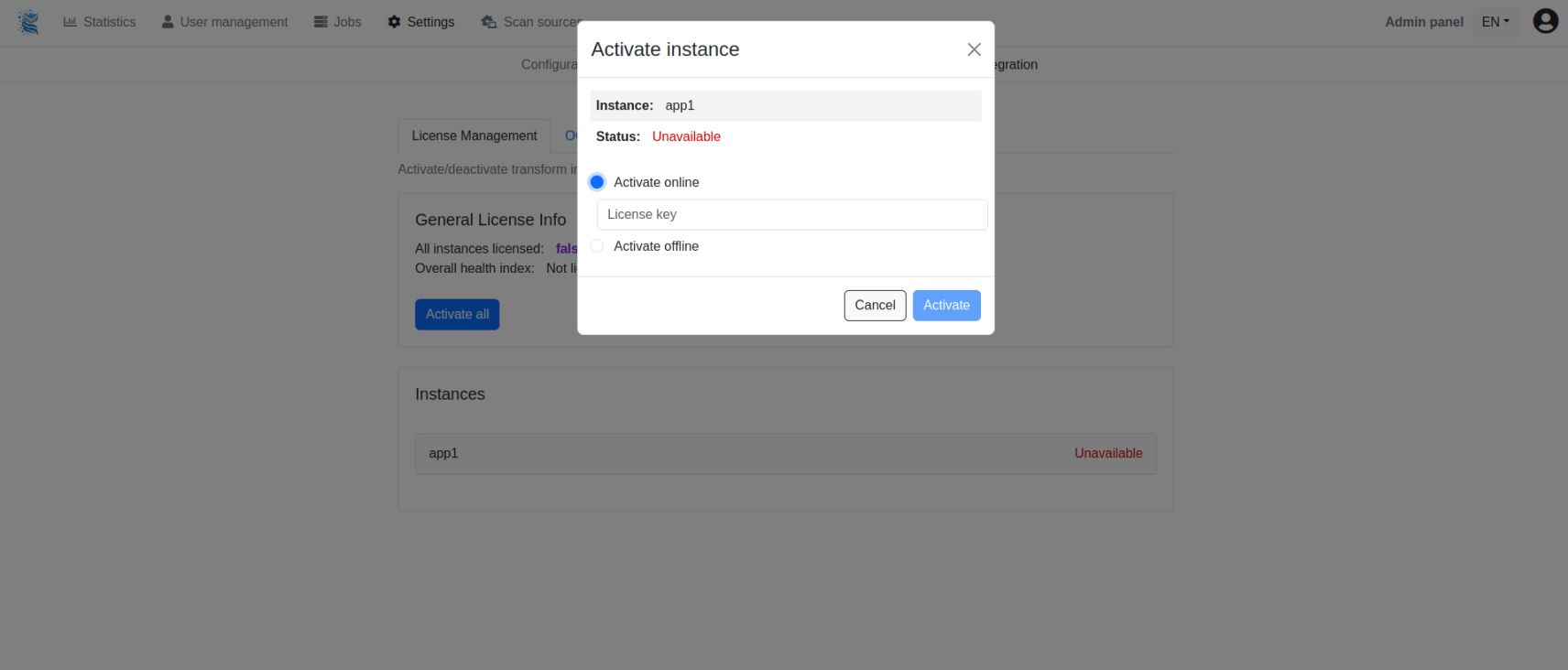The width and height of the screenshot is (1568, 670).
Task: Click the Admin panel label
Action: 1423,22
